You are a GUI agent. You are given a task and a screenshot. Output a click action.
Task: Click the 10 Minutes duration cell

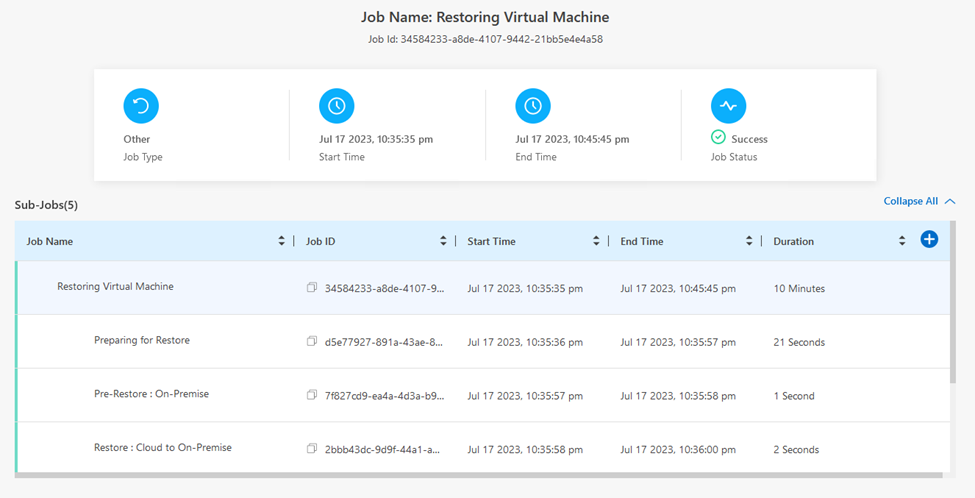(x=799, y=288)
